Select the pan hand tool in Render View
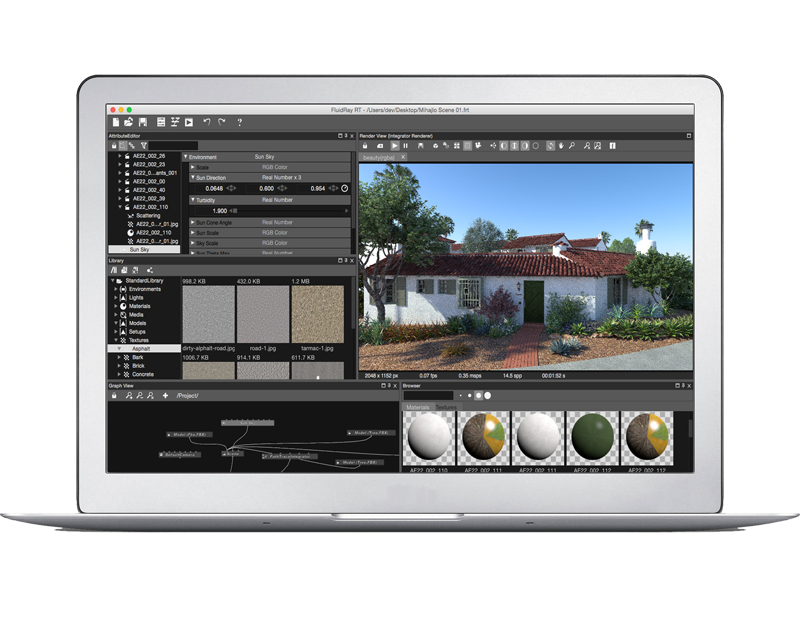This screenshot has height=621, width=800. click(x=561, y=146)
